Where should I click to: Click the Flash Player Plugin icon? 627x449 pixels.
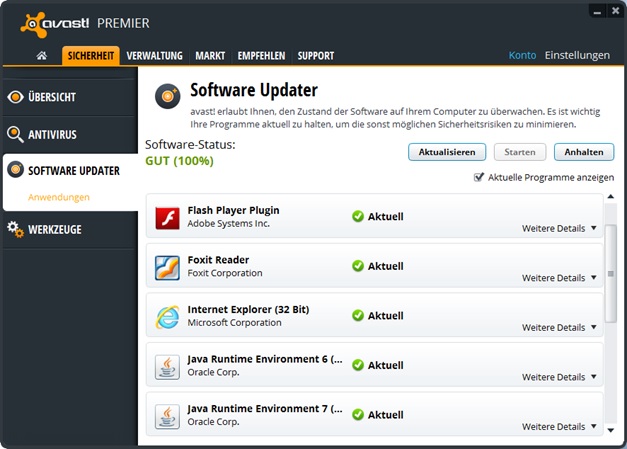167,218
